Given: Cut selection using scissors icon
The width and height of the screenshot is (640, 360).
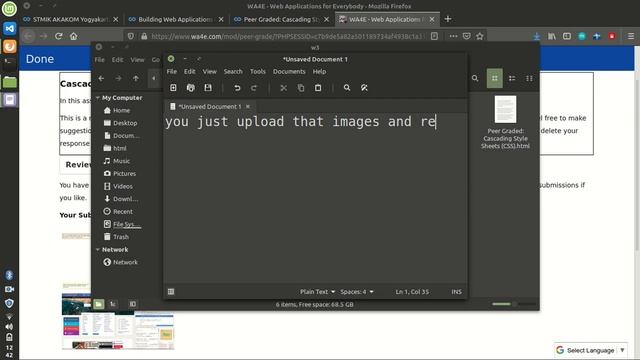Looking at the screenshot, I should click(283, 88).
